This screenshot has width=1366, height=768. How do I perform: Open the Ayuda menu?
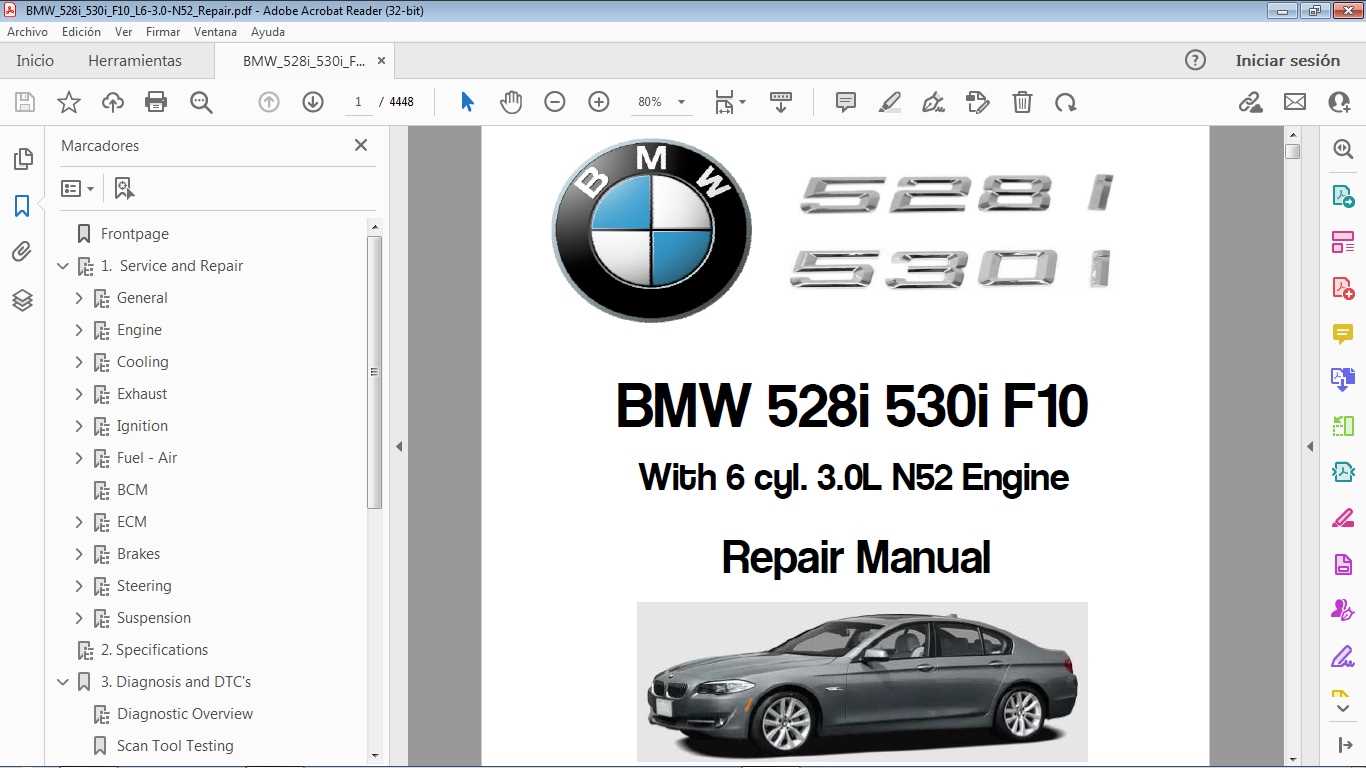tap(268, 32)
